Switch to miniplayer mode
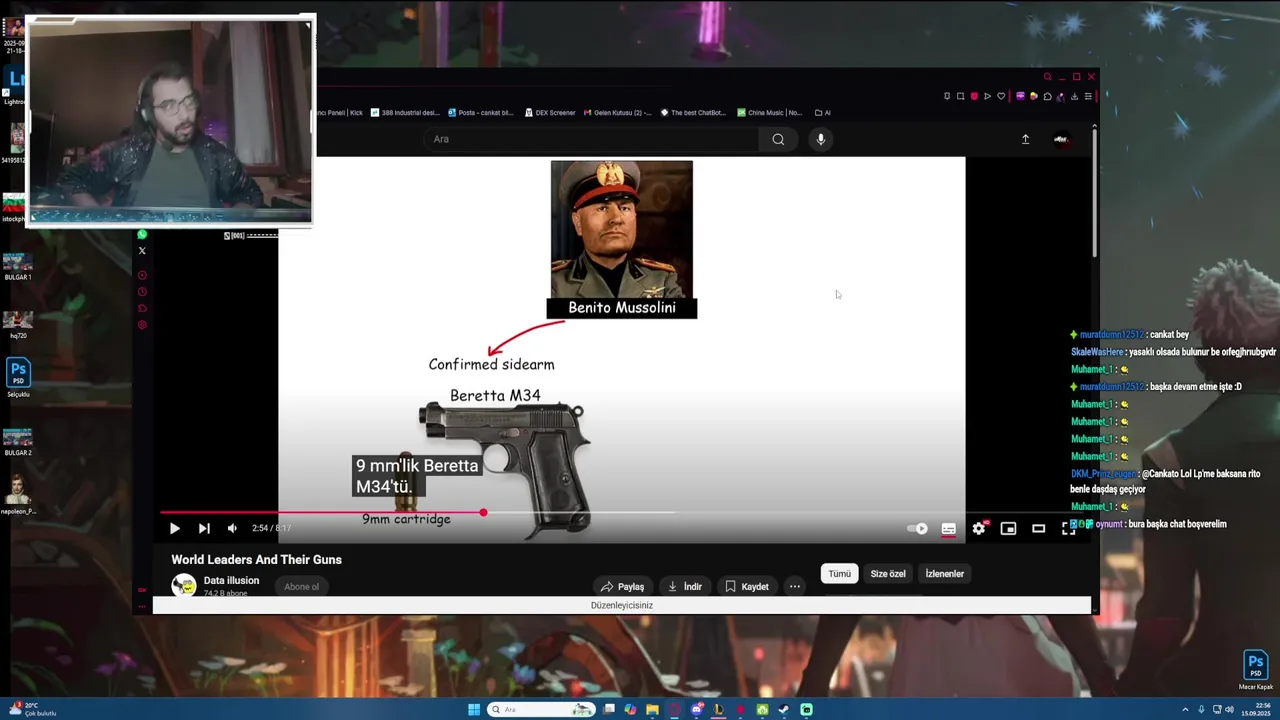The image size is (1280, 720). click(x=1008, y=529)
